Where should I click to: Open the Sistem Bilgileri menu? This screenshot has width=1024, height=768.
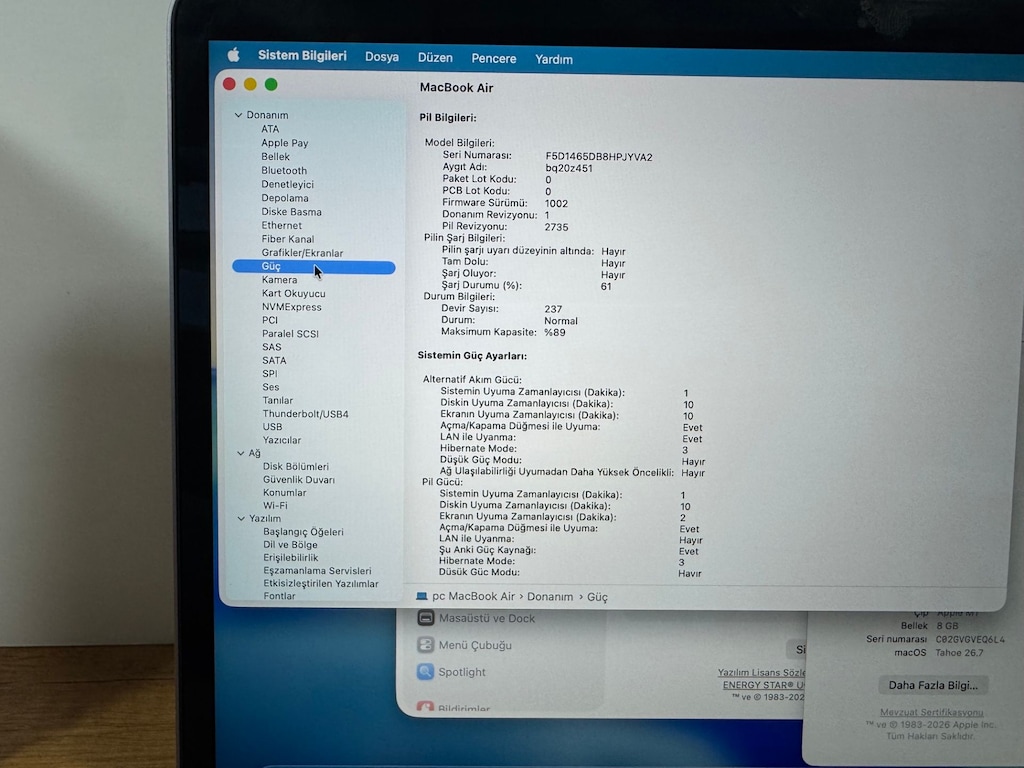[x=302, y=56]
